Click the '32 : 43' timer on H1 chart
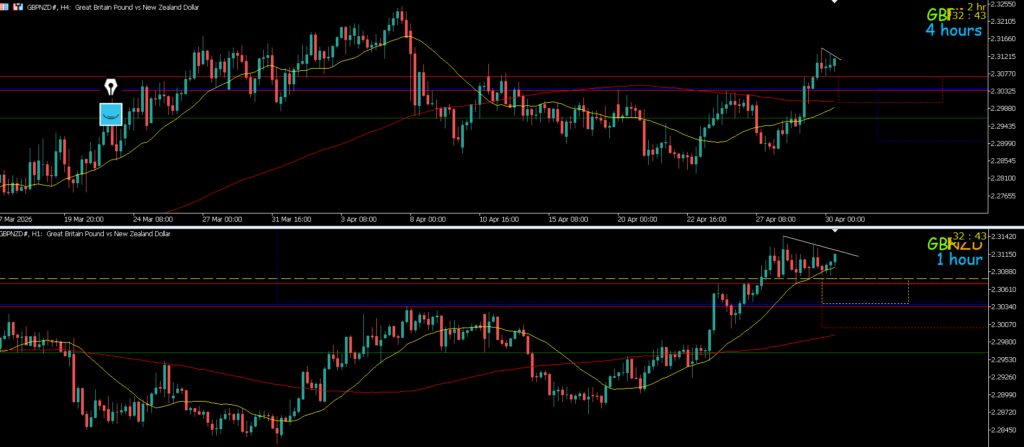 pos(969,236)
